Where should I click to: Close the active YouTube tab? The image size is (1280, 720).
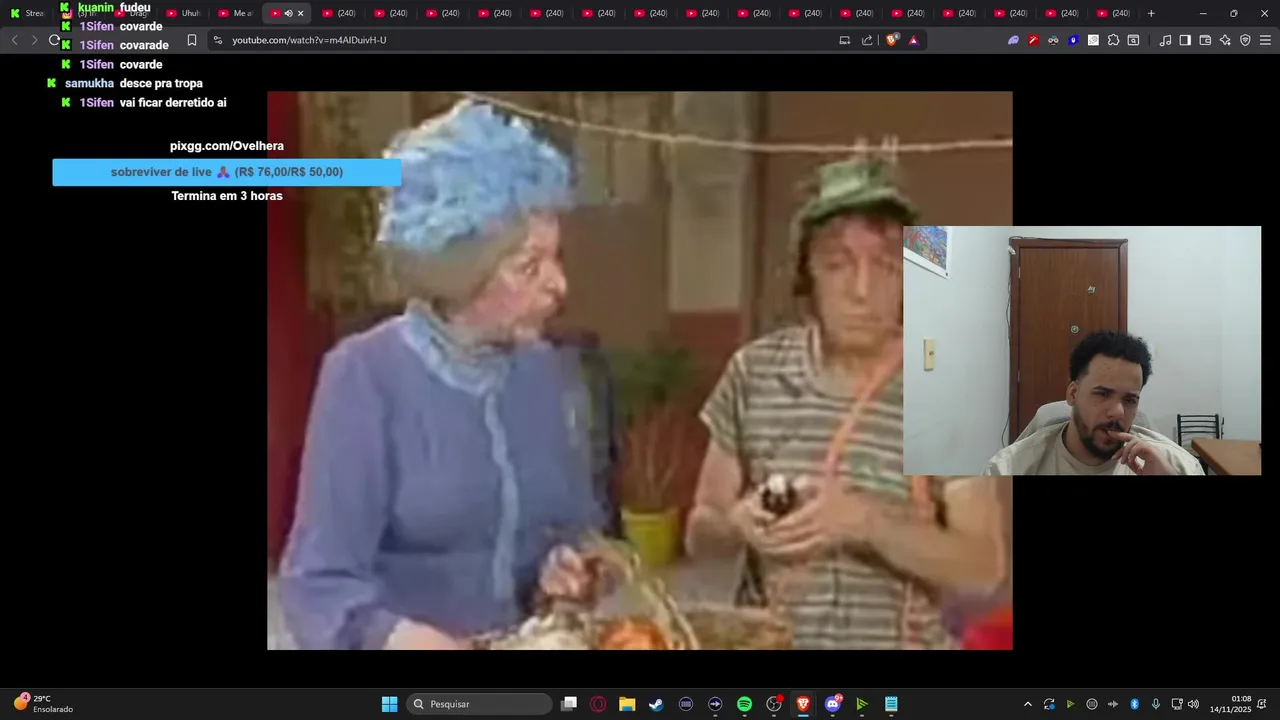pos(300,13)
